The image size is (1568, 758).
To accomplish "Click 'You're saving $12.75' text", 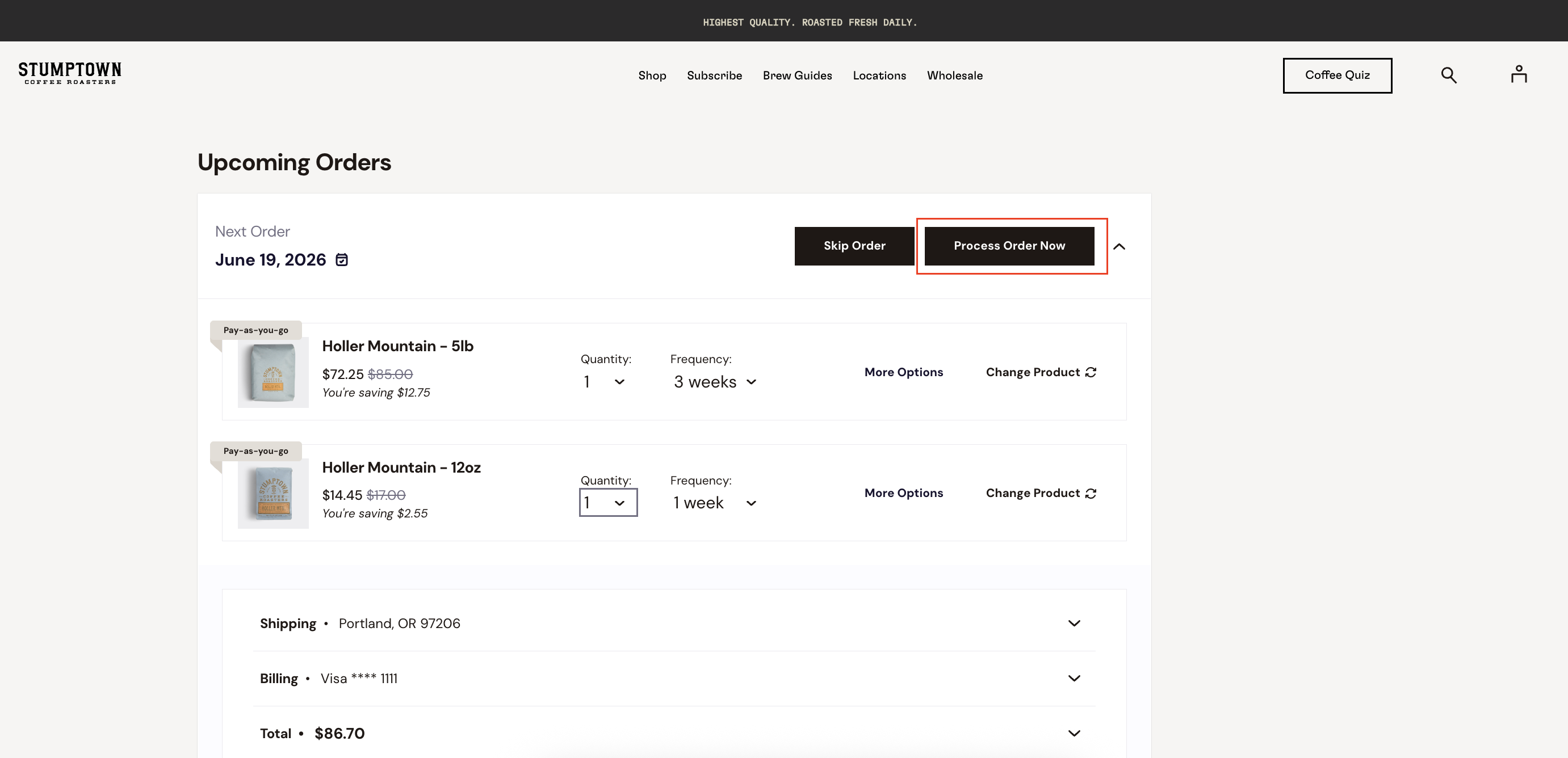I will point(376,393).
